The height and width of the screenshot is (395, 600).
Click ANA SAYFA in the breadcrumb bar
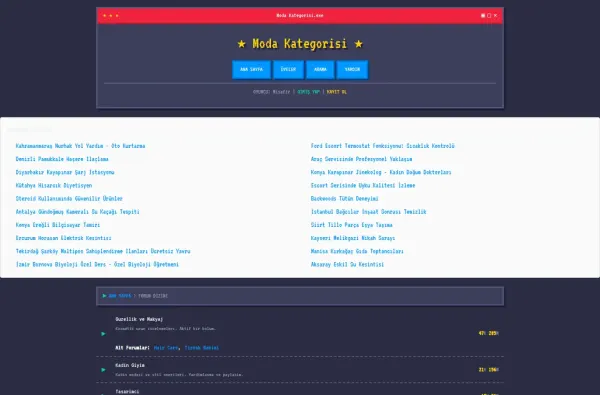pyautogui.click(x=120, y=296)
